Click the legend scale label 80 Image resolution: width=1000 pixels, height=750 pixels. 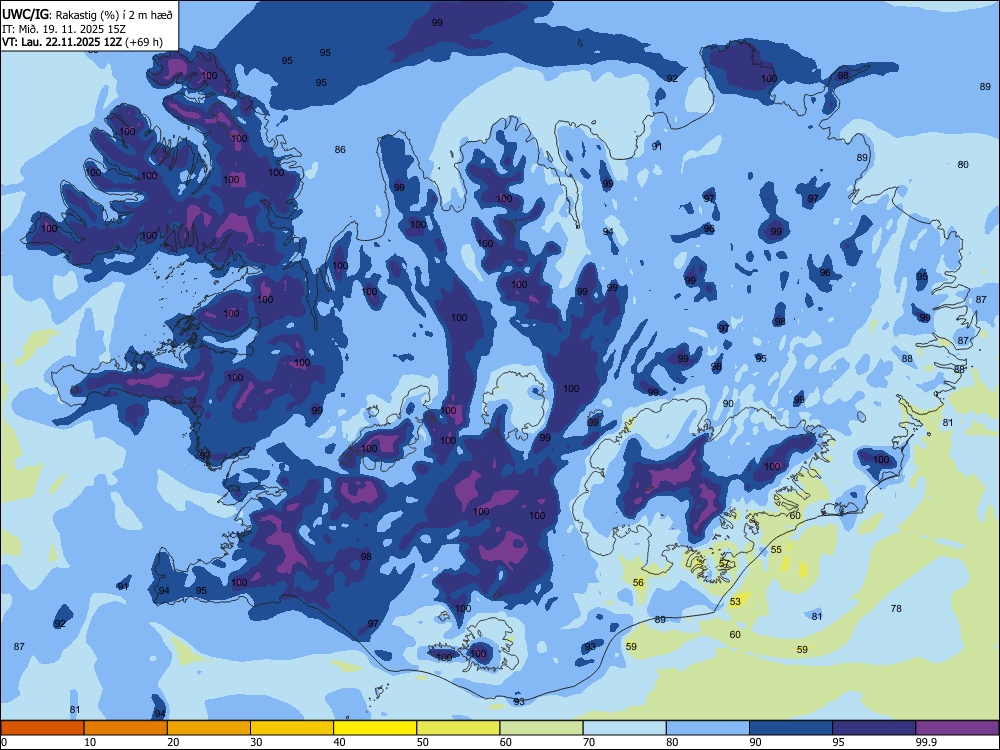672,742
